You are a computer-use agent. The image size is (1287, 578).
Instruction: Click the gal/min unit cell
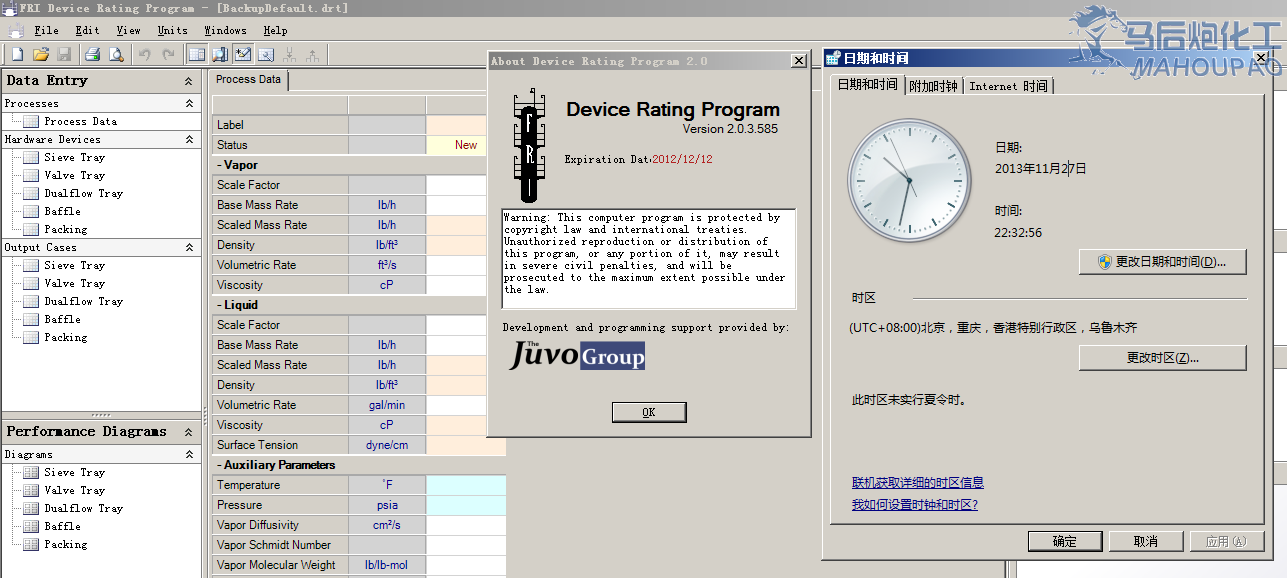[387, 405]
